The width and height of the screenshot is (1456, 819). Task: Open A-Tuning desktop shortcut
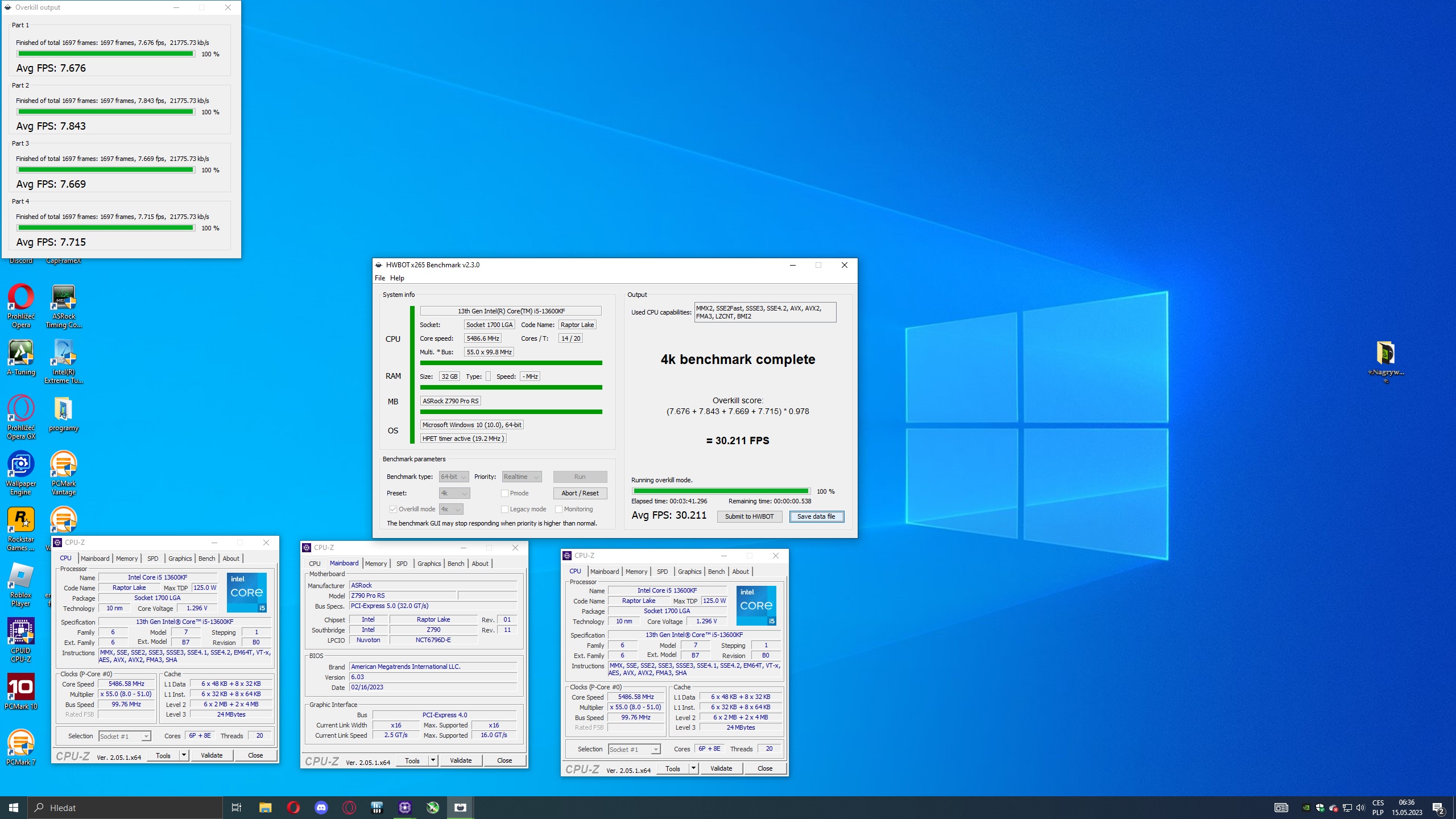pyautogui.click(x=21, y=358)
